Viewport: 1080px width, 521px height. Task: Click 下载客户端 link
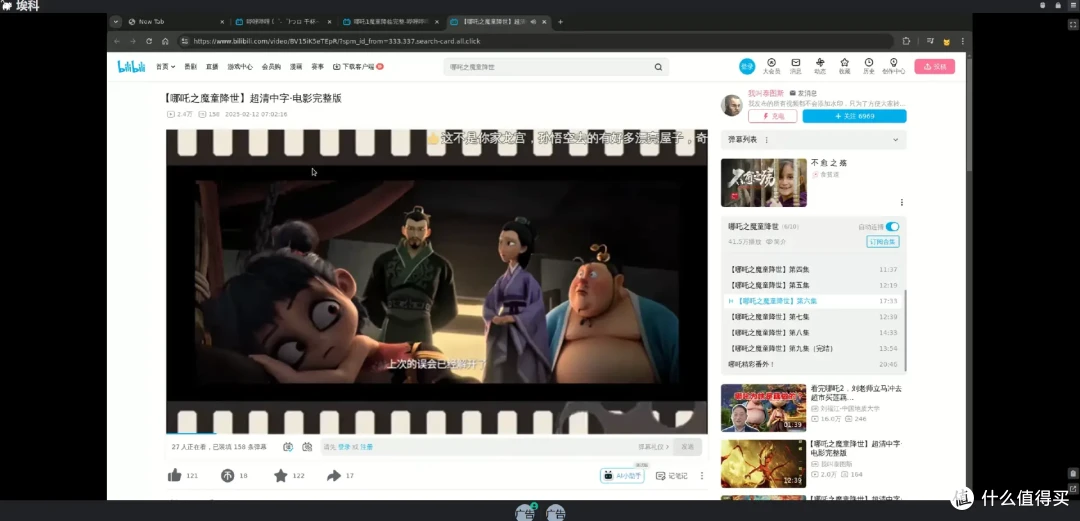(x=357, y=67)
